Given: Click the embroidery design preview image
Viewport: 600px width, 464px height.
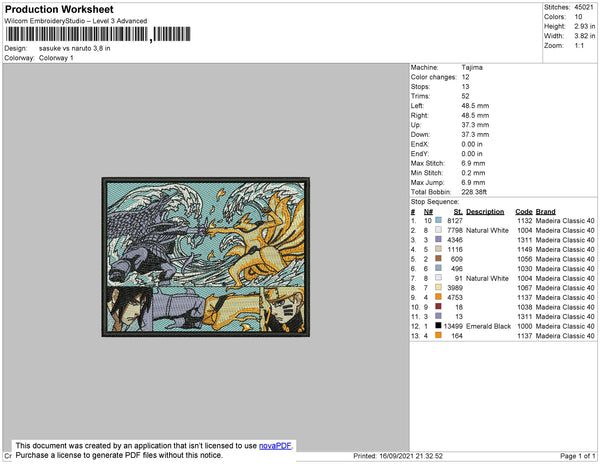Looking at the screenshot, I should pyautogui.click(x=205, y=257).
